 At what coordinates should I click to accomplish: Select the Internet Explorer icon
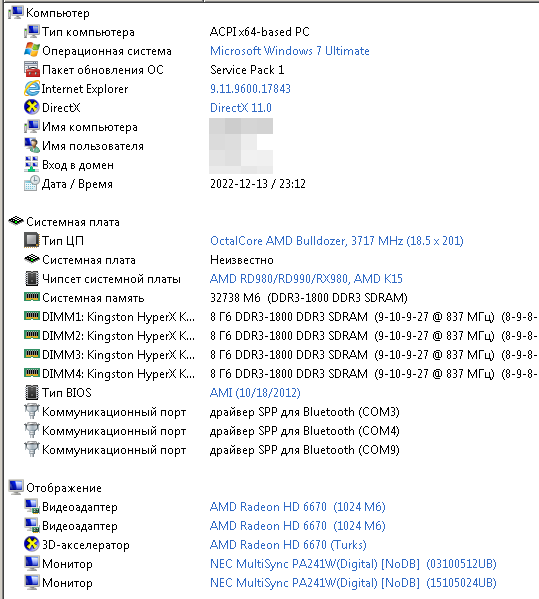pos(32,89)
